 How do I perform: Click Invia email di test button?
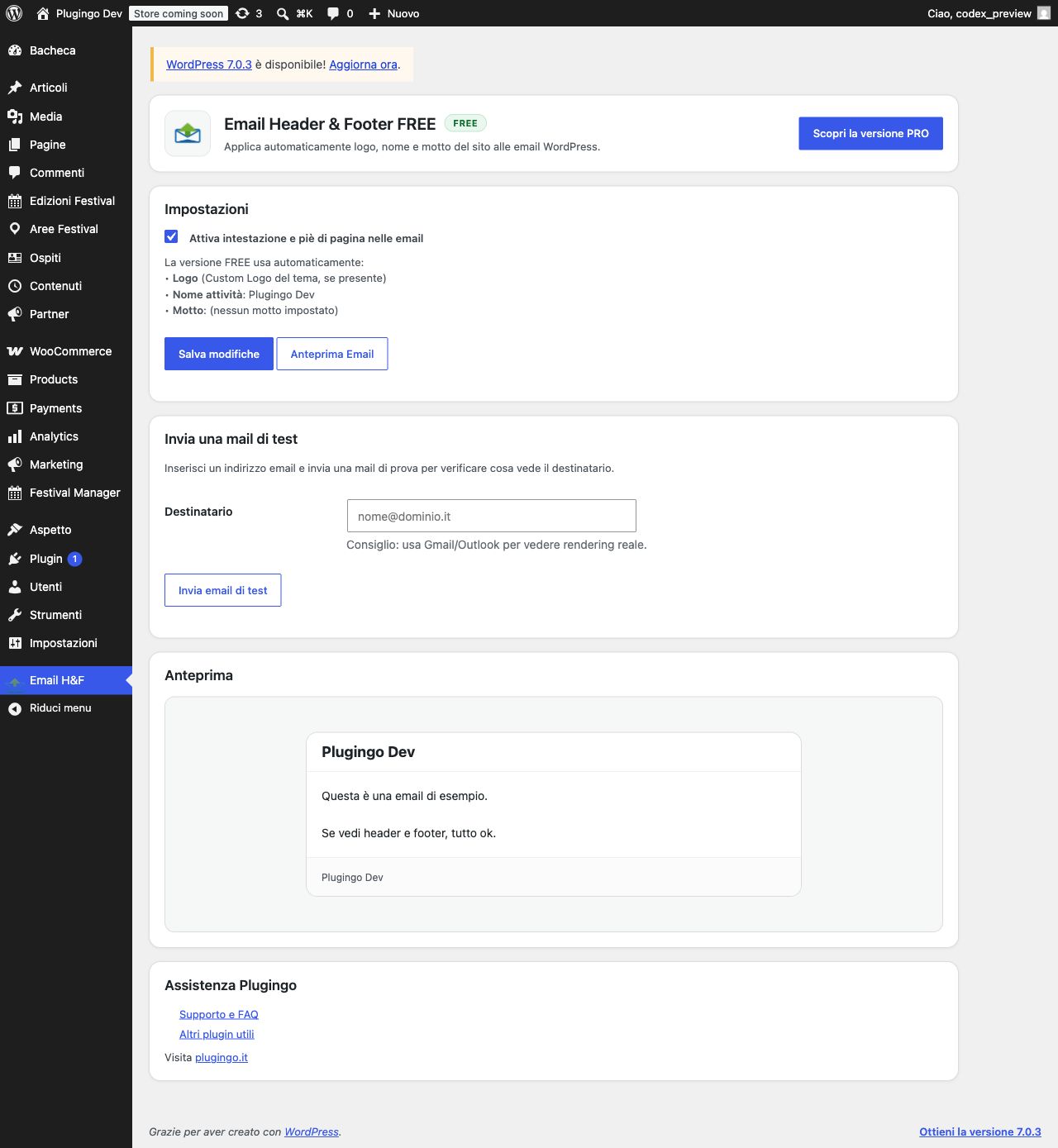click(x=223, y=590)
